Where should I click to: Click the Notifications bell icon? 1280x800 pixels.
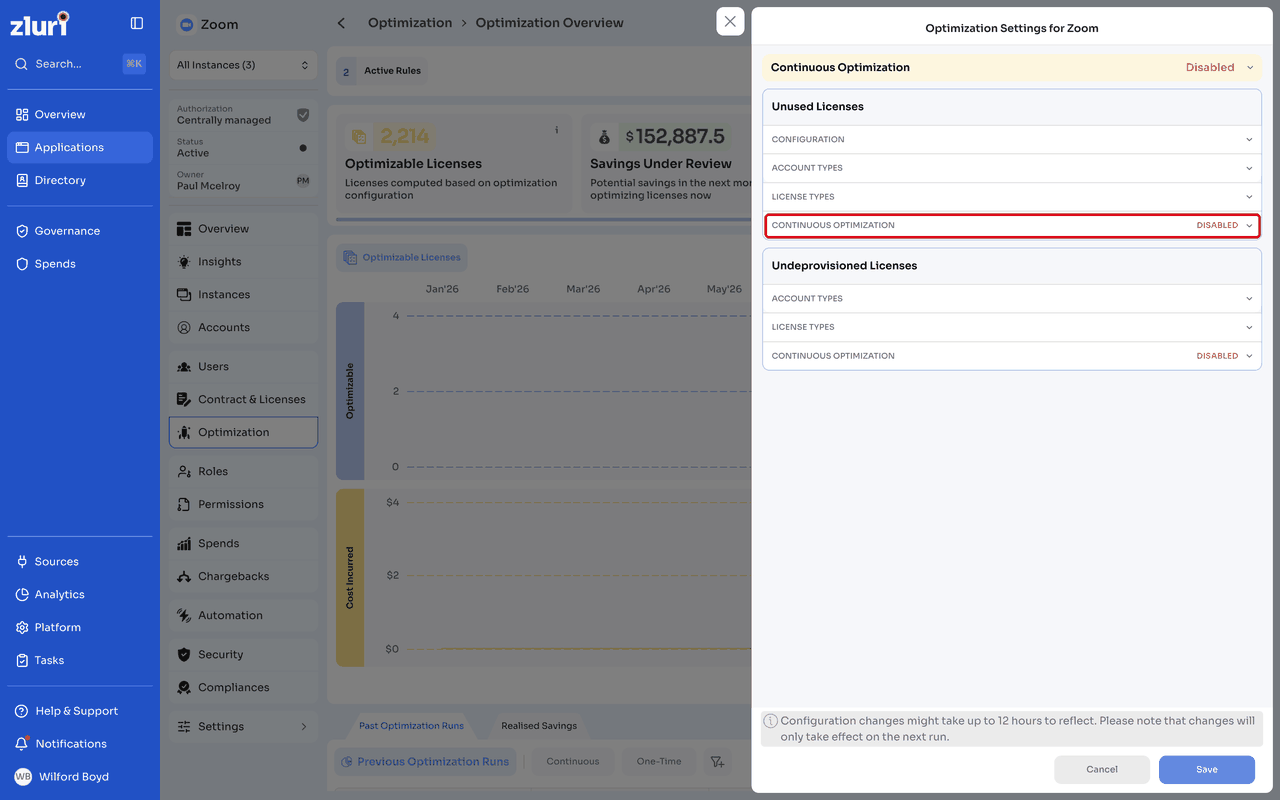coord(22,744)
